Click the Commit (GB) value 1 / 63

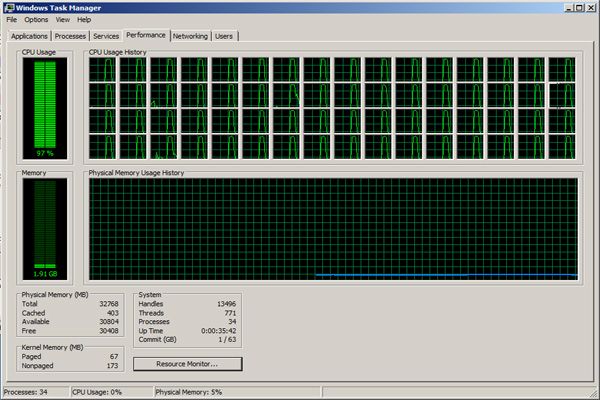[x=227, y=340]
